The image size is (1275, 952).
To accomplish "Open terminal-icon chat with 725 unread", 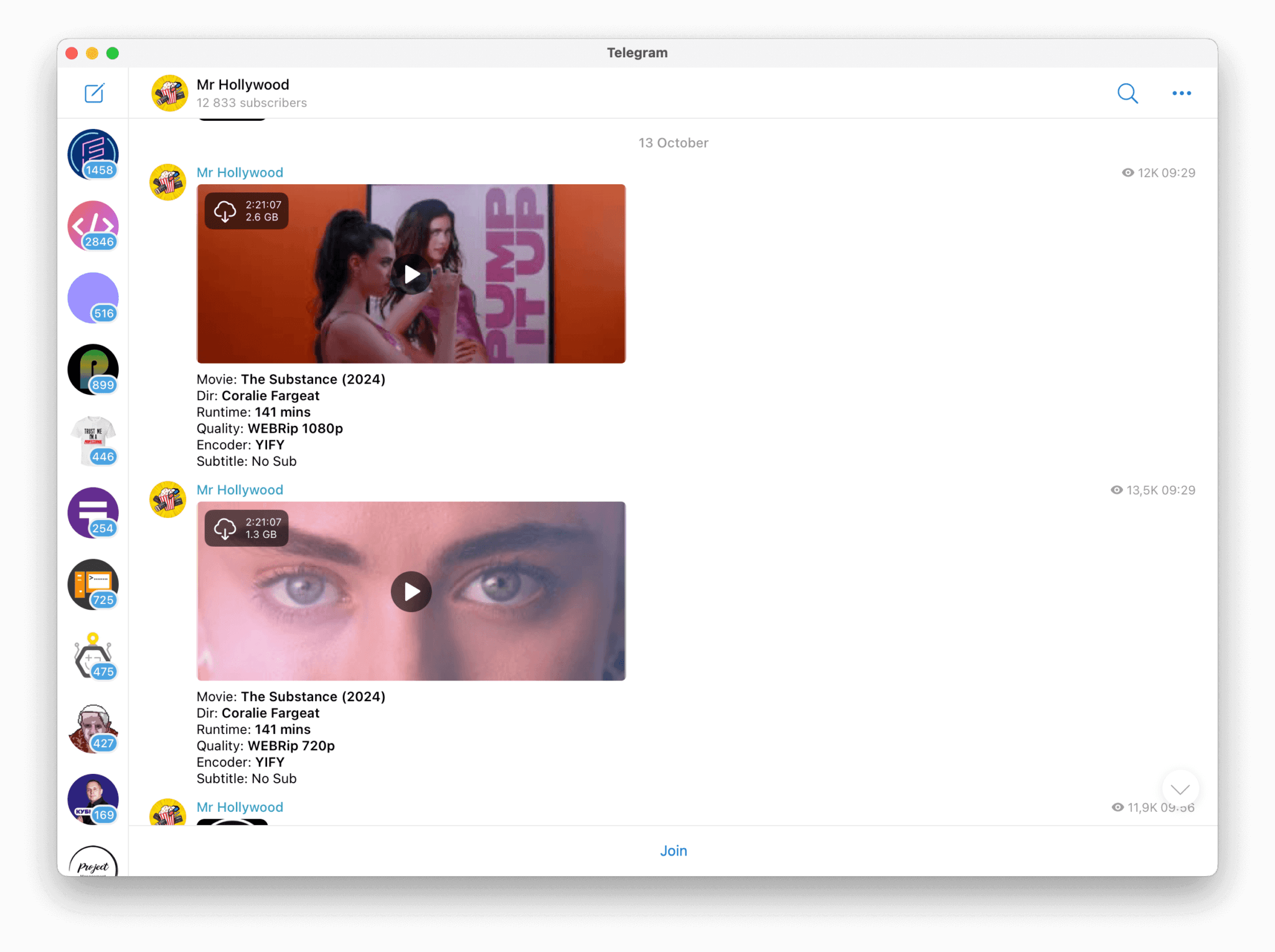I will click(x=93, y=584).
